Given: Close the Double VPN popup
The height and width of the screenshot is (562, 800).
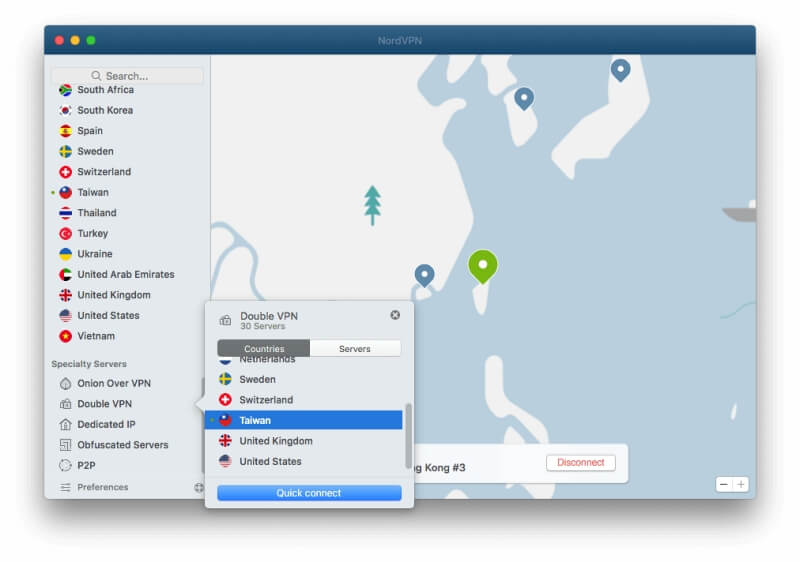Looking at the screenshot, I should click(x=395, y=315).
